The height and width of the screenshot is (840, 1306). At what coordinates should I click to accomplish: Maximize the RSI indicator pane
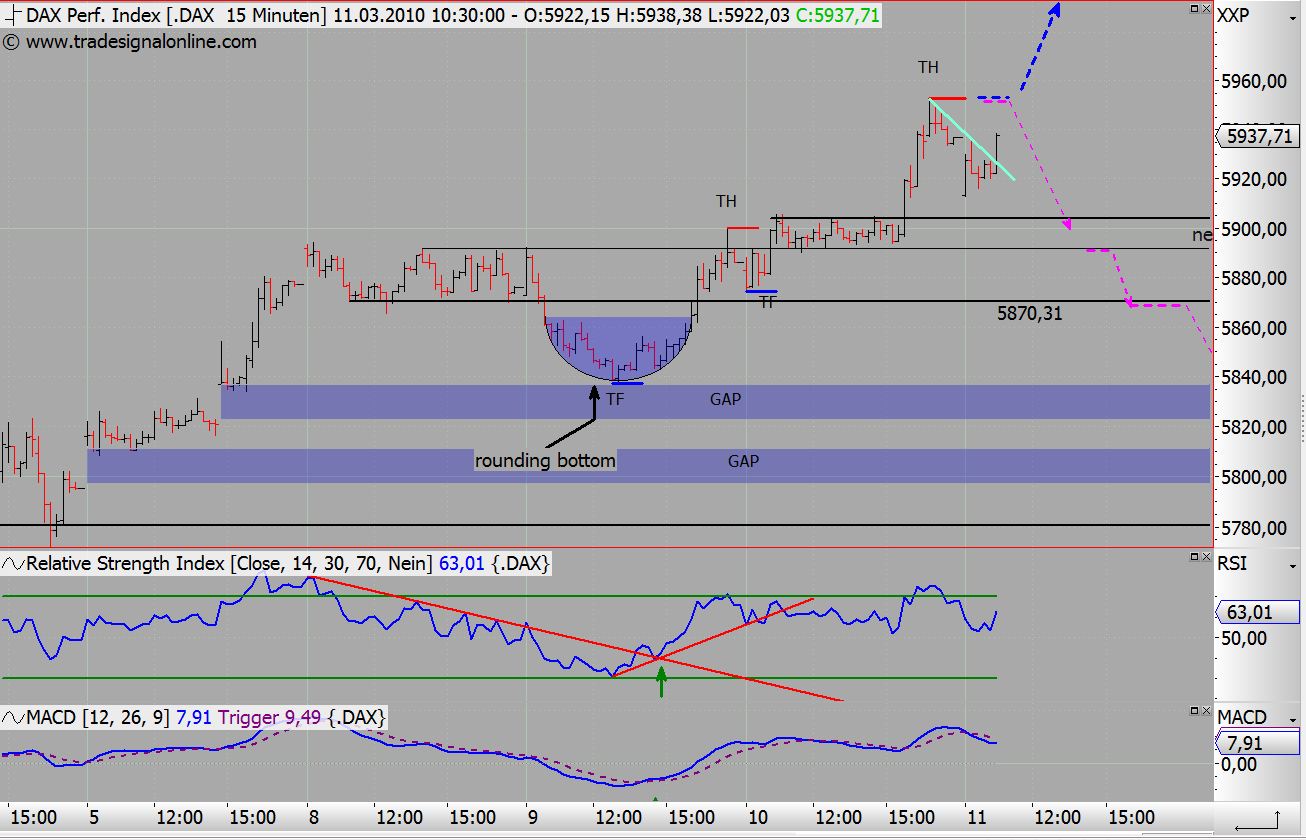coord(1194,556)
